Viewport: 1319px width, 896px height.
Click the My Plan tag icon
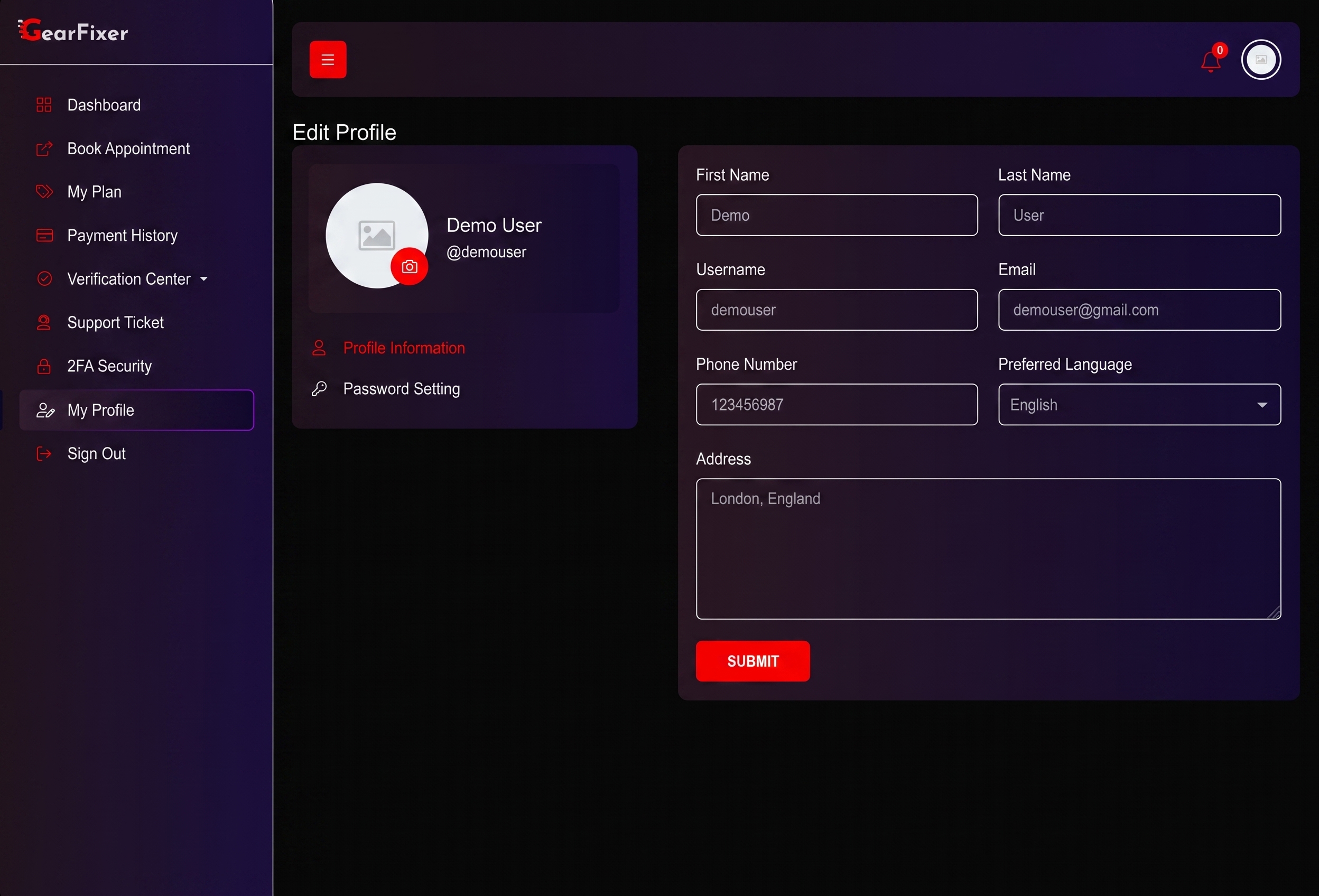click(x=44, y=192)
